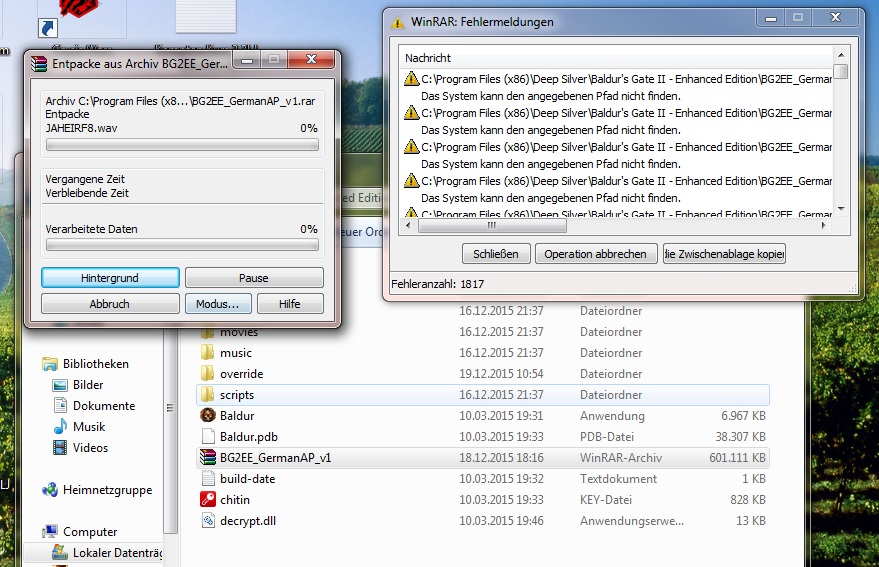
Task: Click the Videos library icon
Action: [60, 448]
